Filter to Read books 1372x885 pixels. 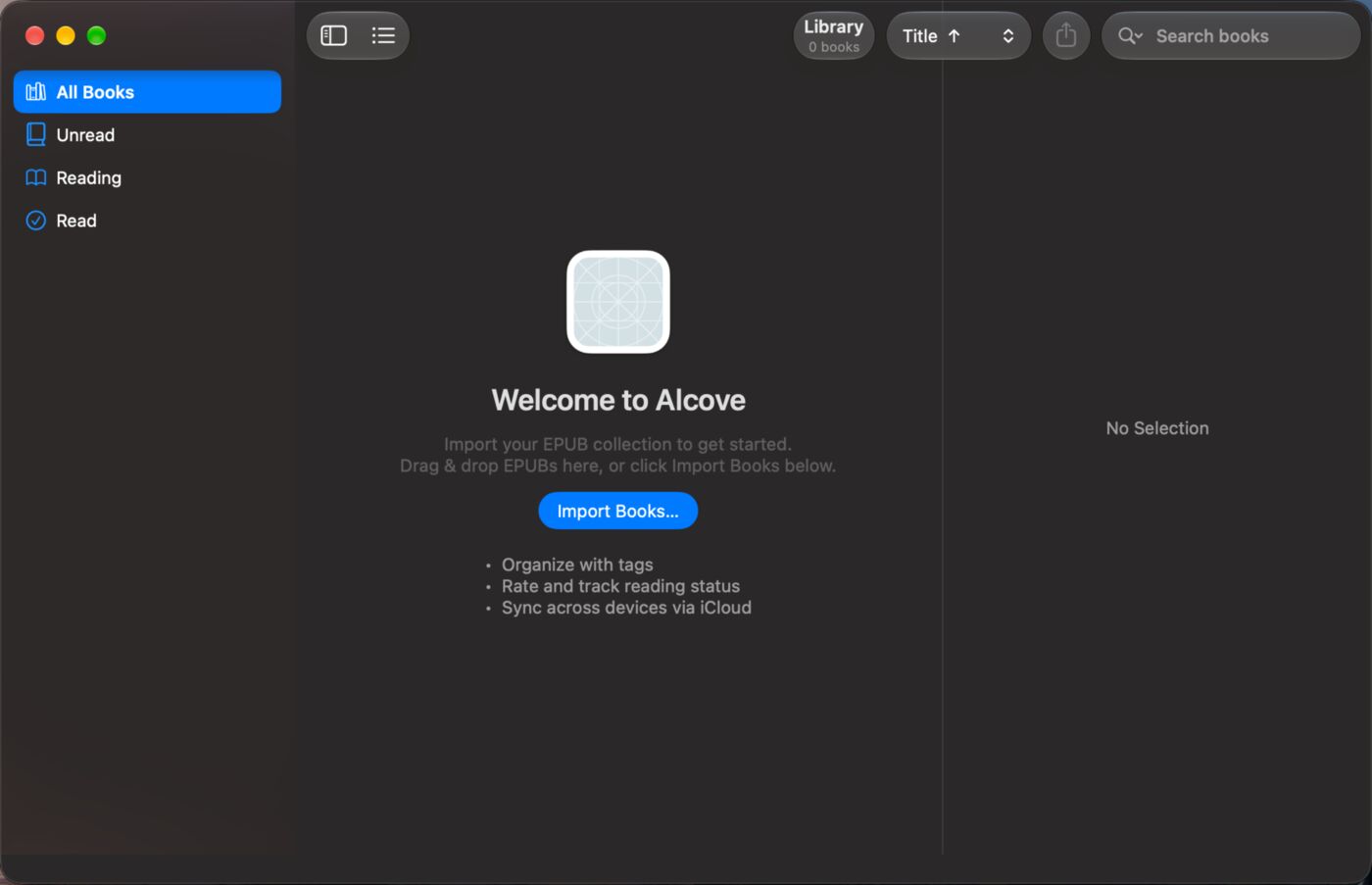147,221
